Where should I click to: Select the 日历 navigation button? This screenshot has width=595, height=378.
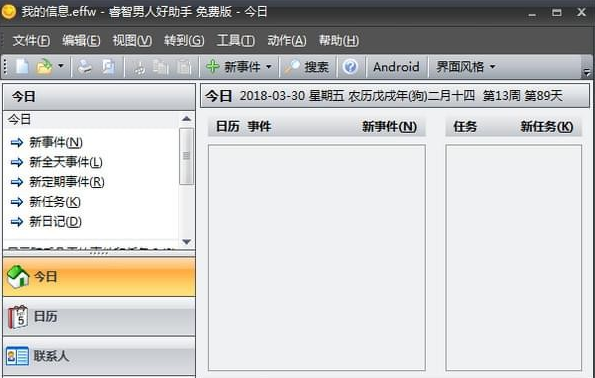point(99,317)
